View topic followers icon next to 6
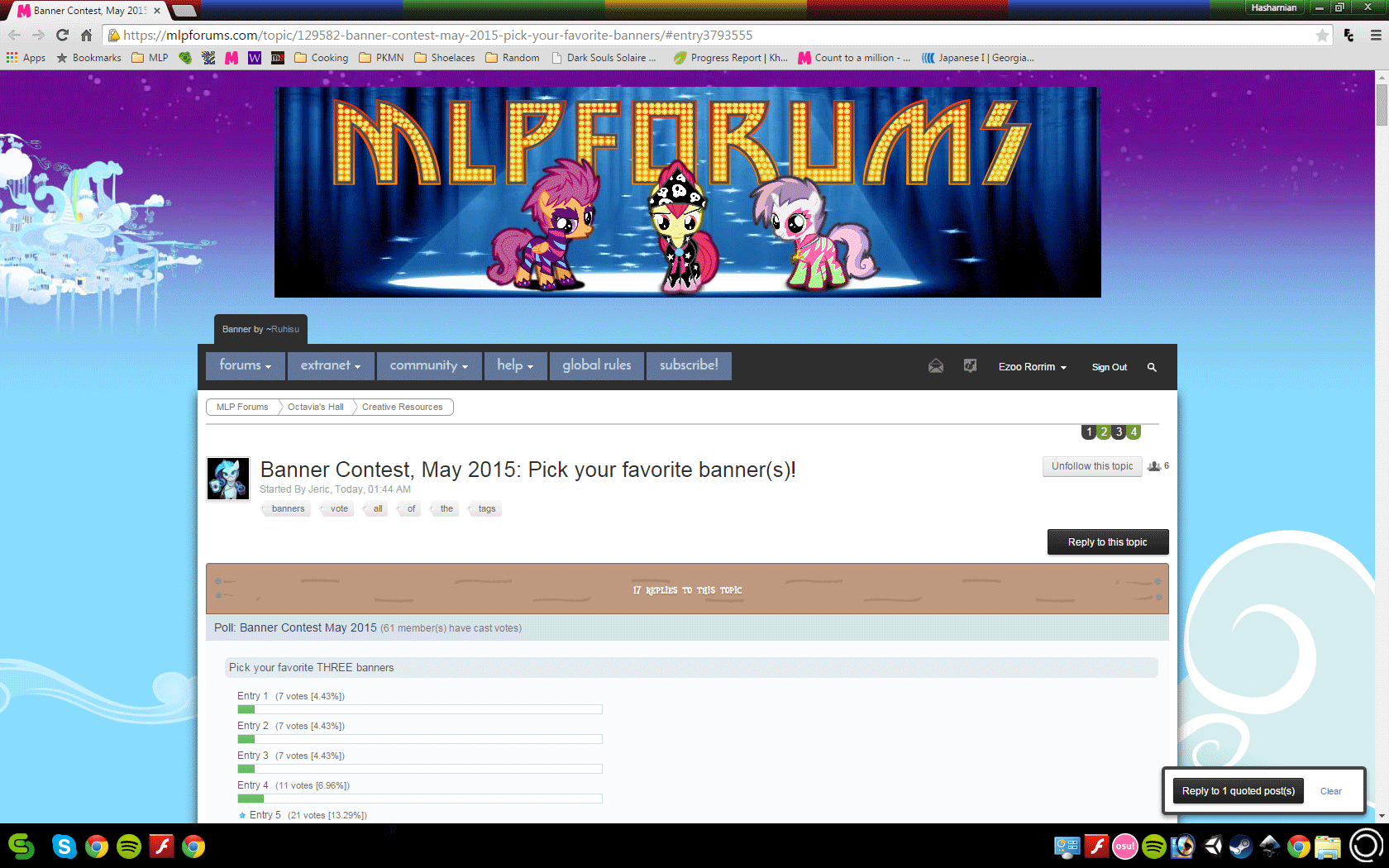The image size is (1389, 868). click(x=1154, y=467)
